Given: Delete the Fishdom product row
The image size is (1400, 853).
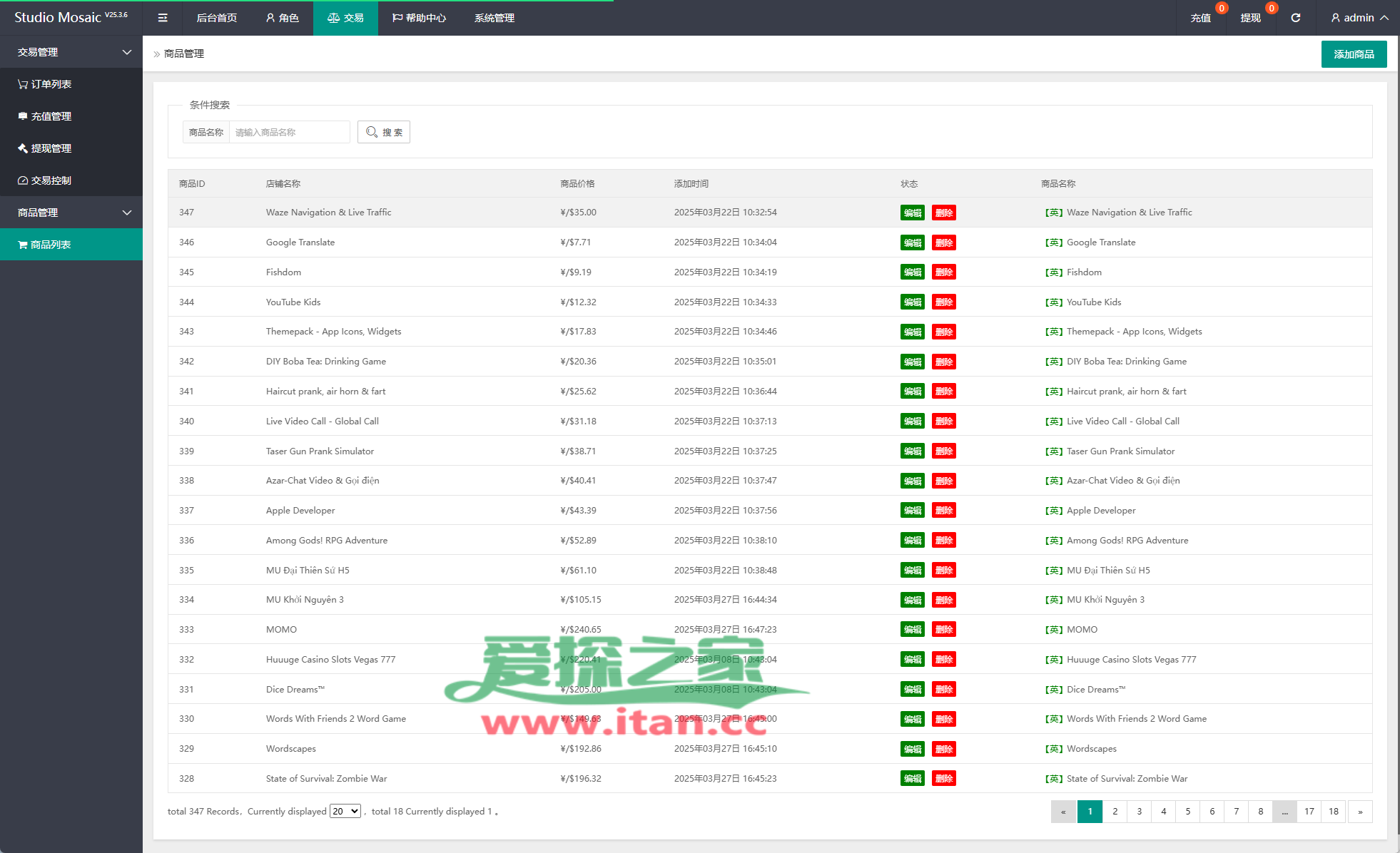Looking at the screenshot, I should pyautogui.click(x=944, y=272).
